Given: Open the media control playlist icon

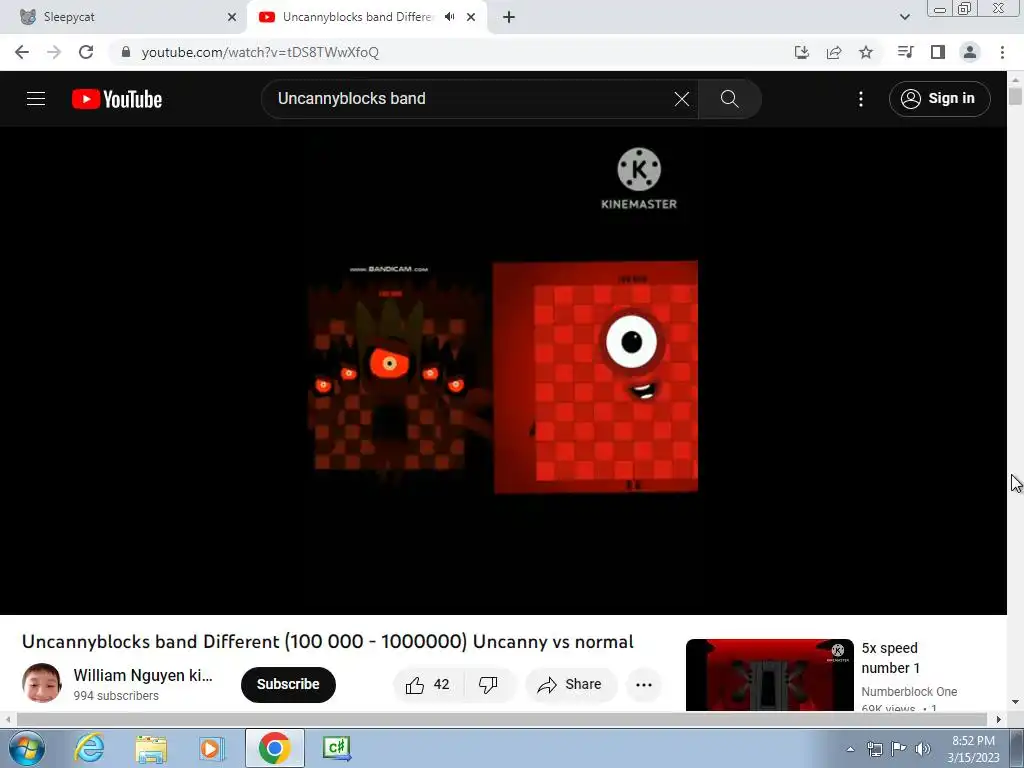Looking at the screenshot, I should [x=905, y=52].
